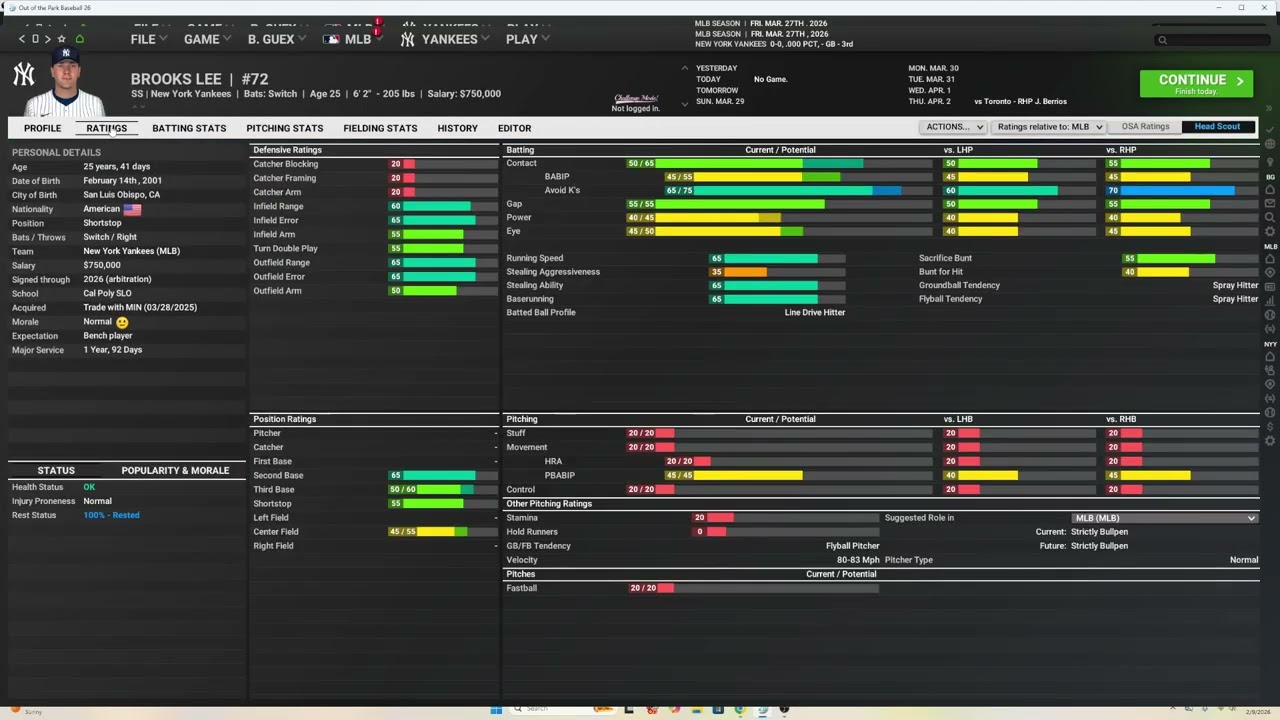The height and width of the screenshot is (720, 1280).
Task: Open the globe icon in the right sidebar
Action: coord(1270,143)
